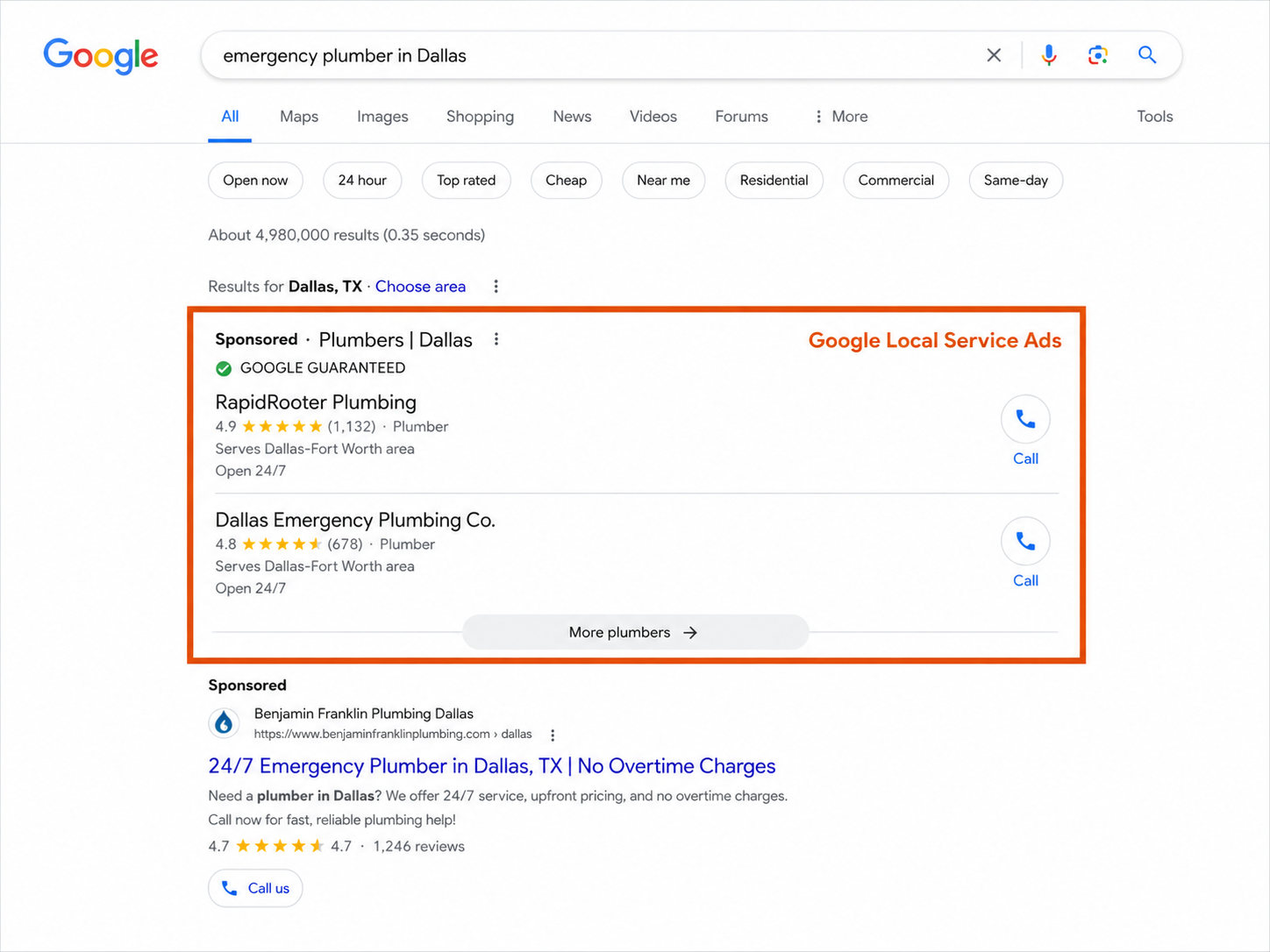
Task: Open options menu next to Plumbers | Dallas
Action: pos(496,339)
